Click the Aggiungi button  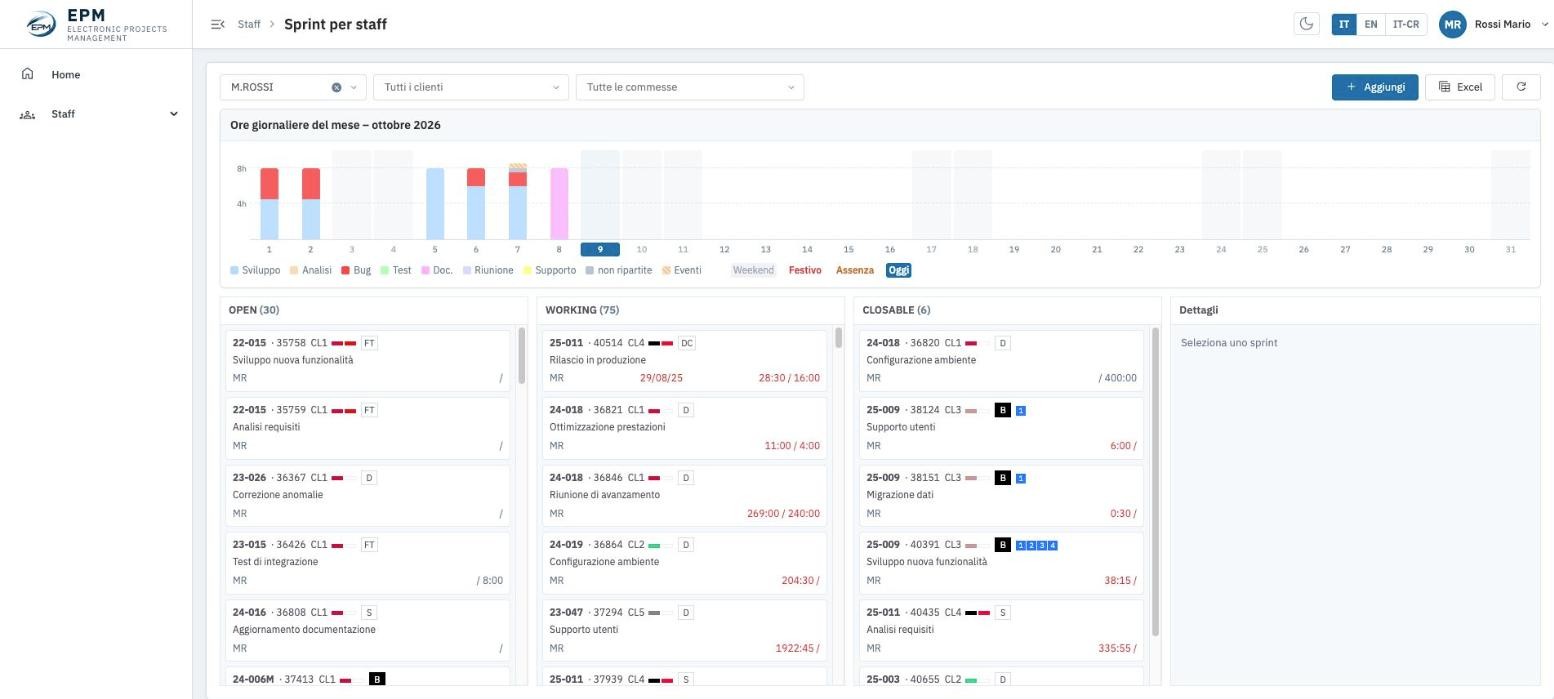(1375, 87)
